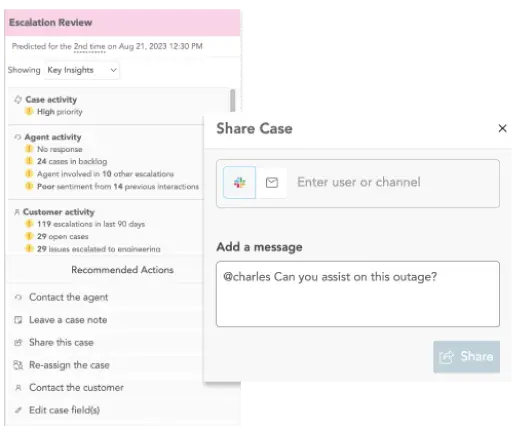Screen dimensions: 516x430
Task: Click the Agent activity headset icon
Action: 18,137
